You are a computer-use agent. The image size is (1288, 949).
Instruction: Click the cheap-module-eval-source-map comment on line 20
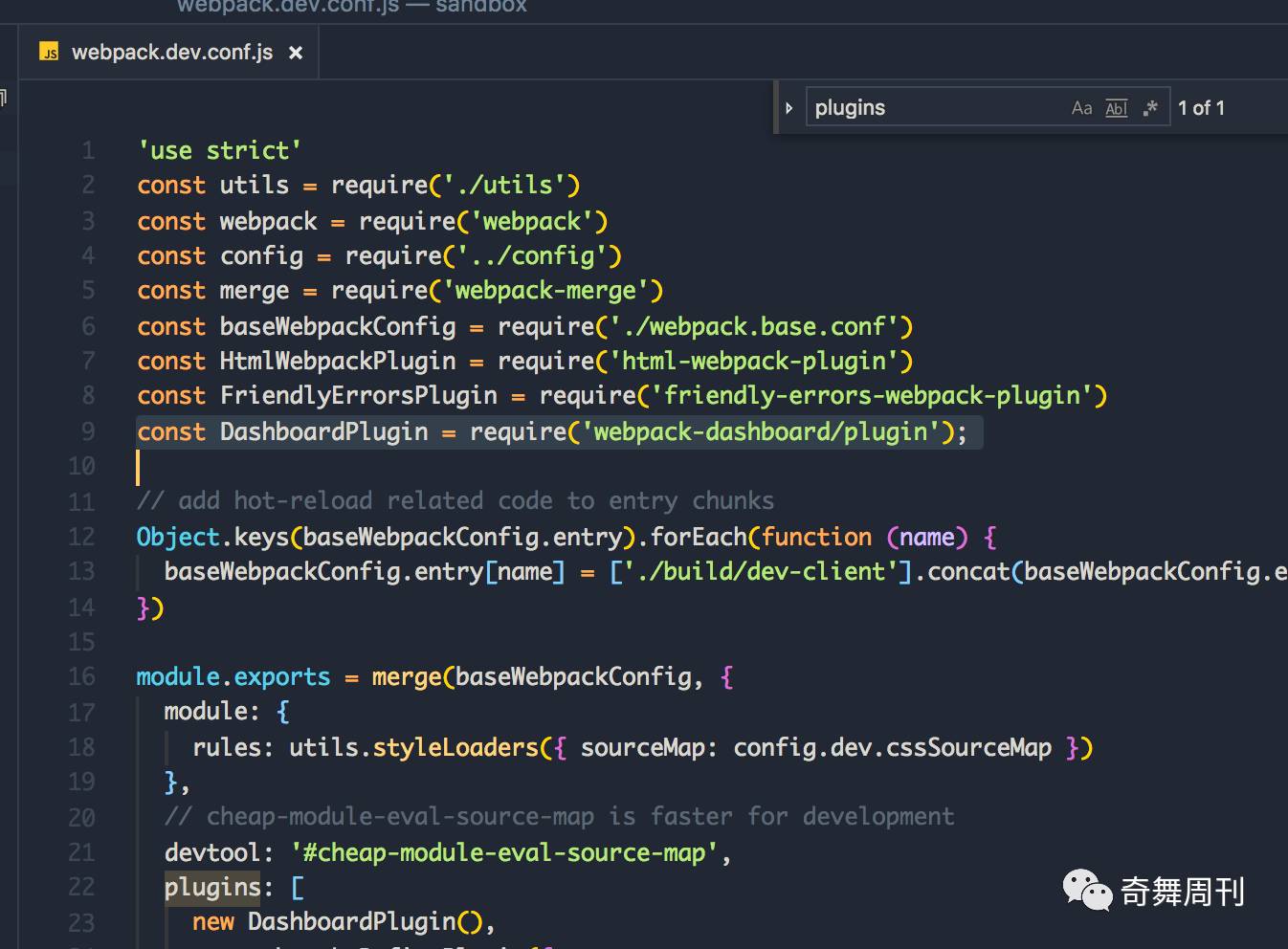click(560, 817)
